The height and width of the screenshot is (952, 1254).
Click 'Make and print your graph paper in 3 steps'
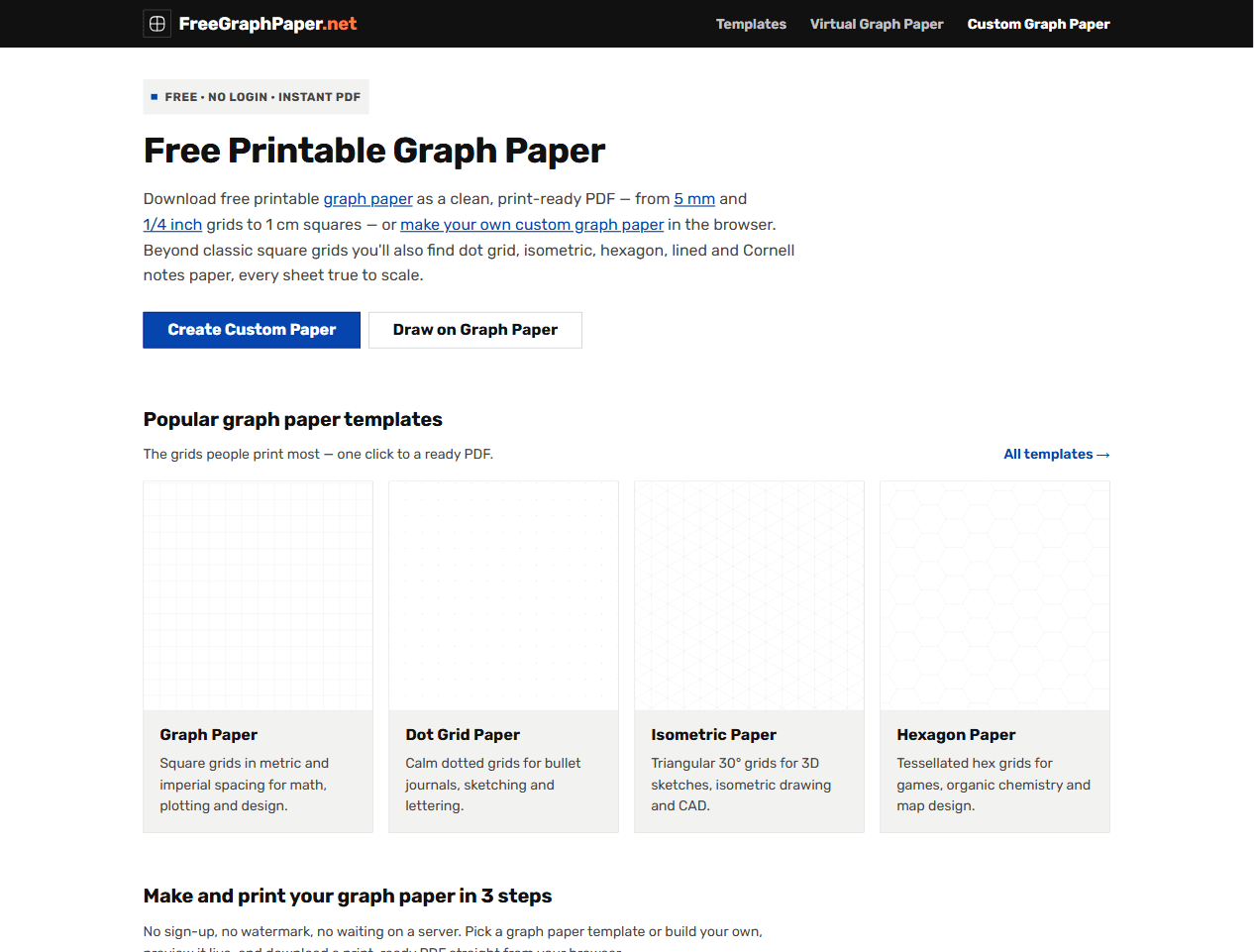[348, 896]
